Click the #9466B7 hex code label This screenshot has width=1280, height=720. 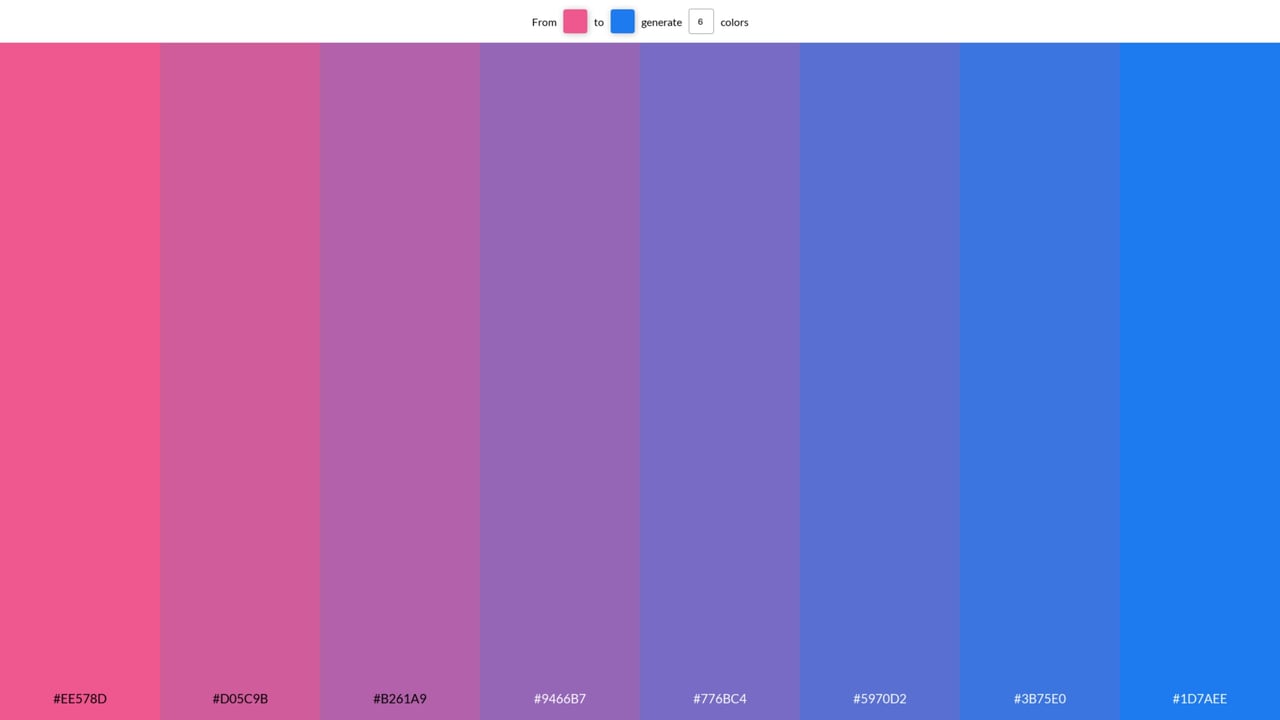coord(560,699)
